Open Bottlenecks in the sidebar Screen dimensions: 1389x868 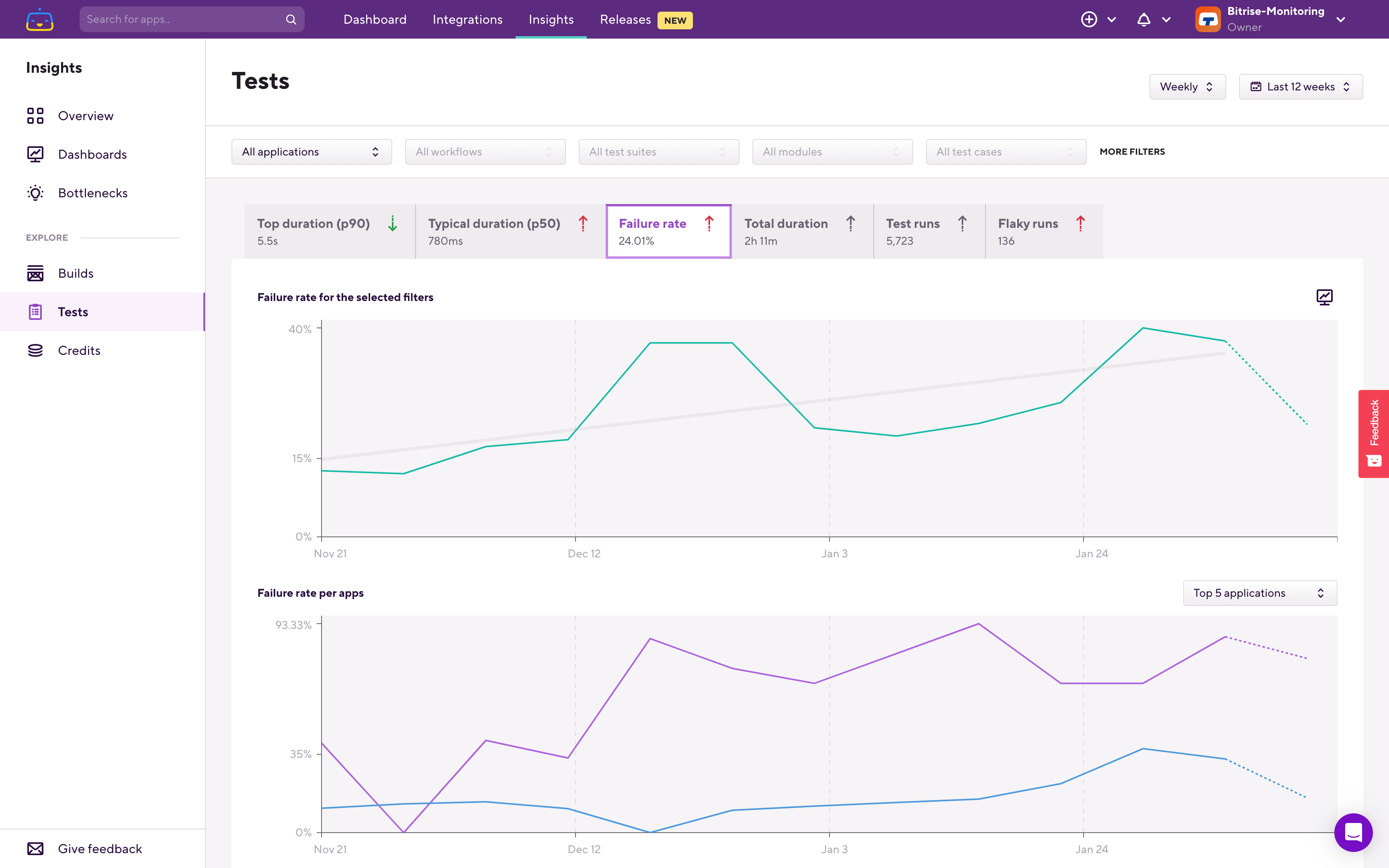[x=92, y=193]
